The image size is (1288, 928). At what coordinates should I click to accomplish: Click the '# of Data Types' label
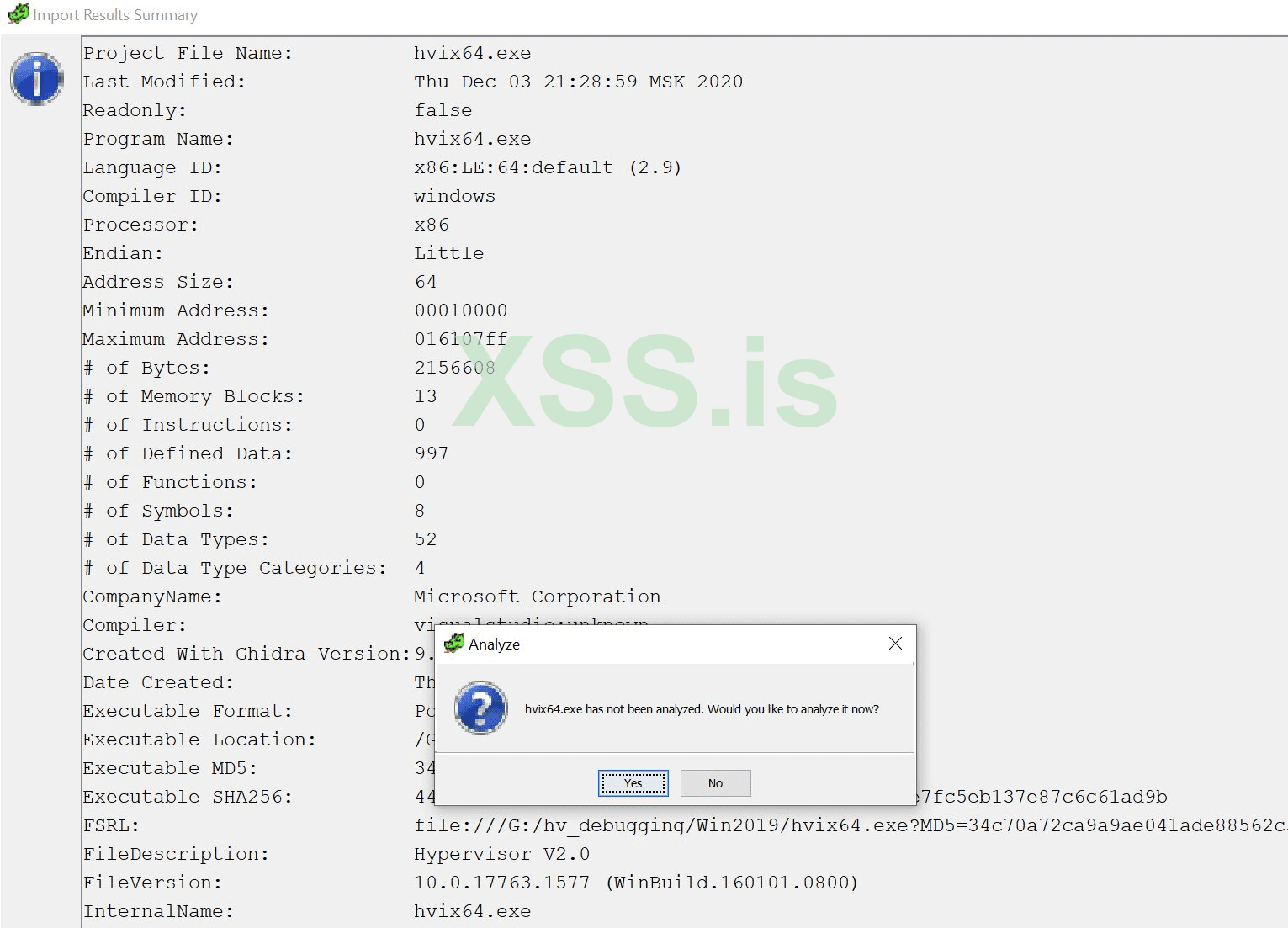(176, 539)
